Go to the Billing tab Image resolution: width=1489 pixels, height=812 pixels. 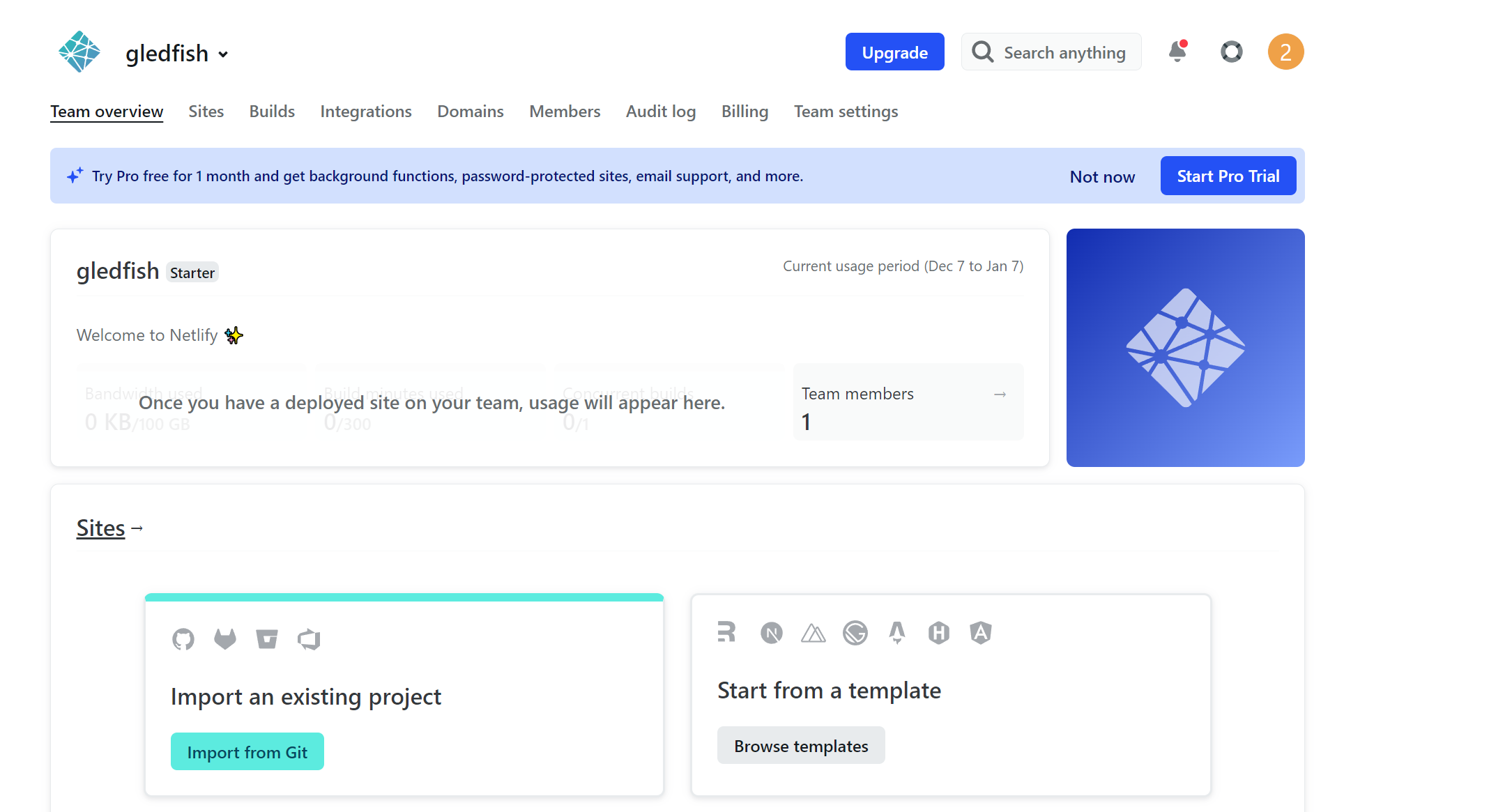coord(744,112)
